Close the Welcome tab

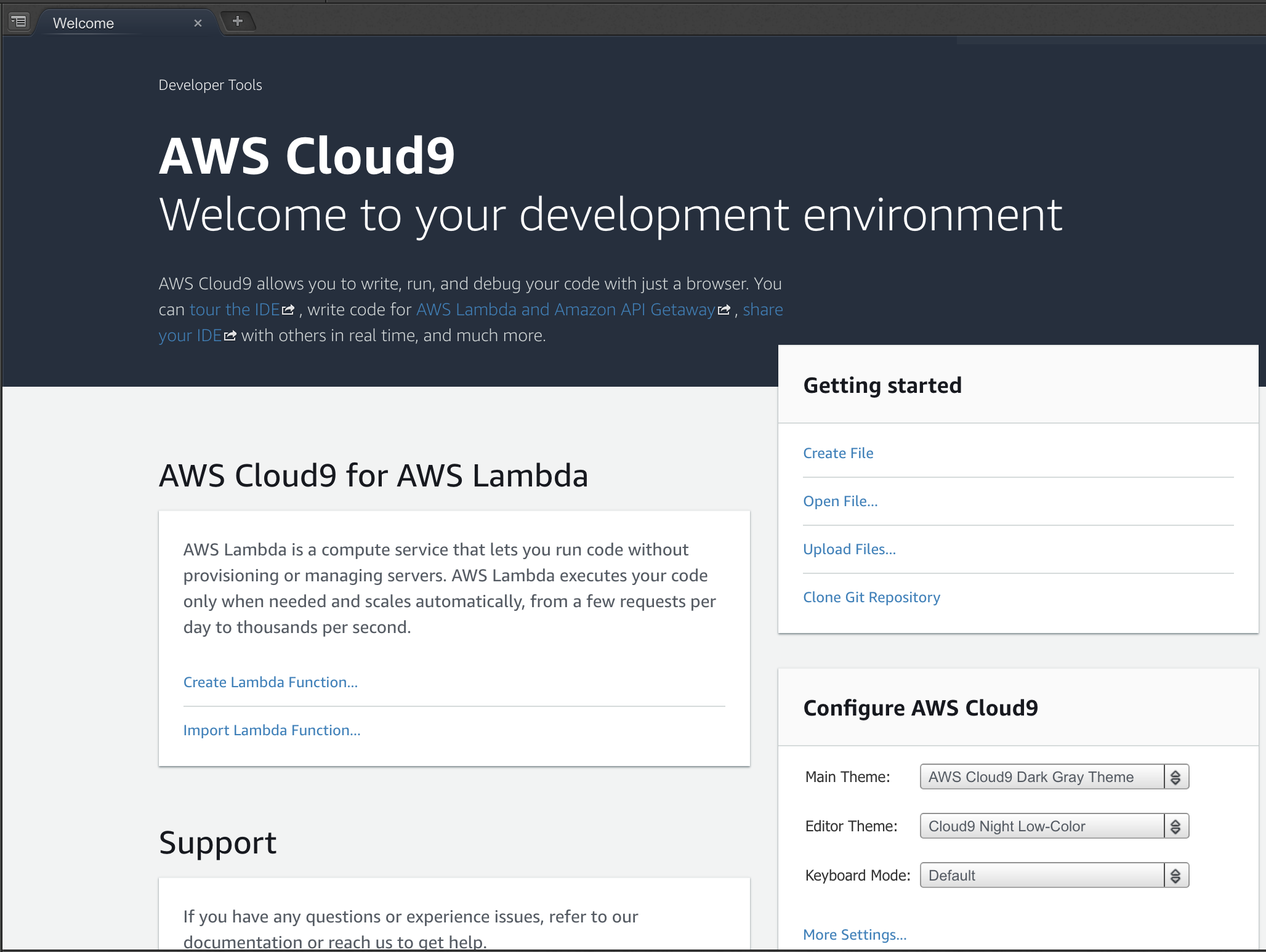coord(198,23)
